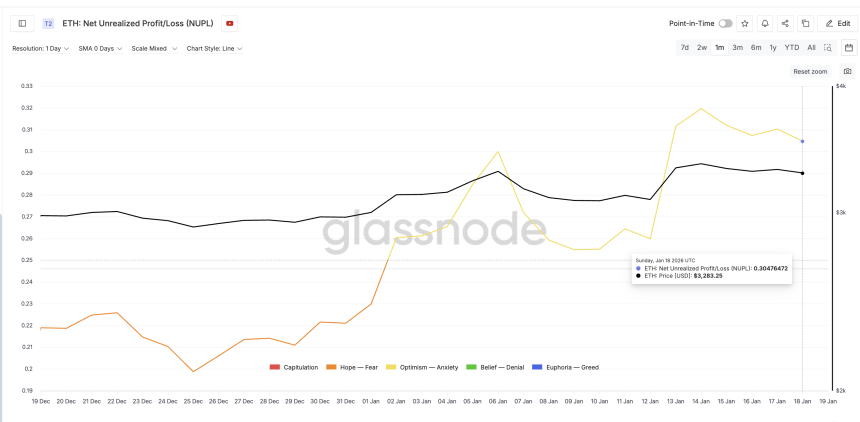Image resolution: width=860 pixels, height=422 pixels.
Task: Enable the Point-in-Time switch
Action: click(725, 23)
